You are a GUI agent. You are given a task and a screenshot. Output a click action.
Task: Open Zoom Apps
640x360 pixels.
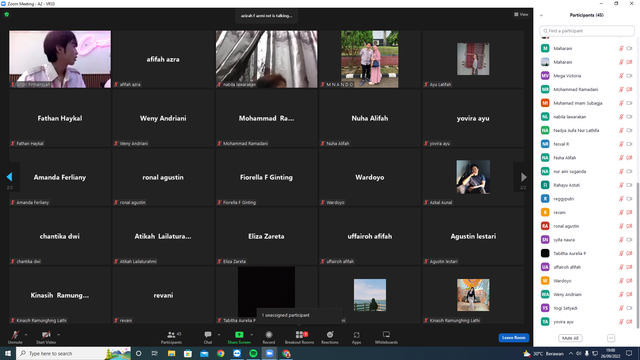pyautogui.click(x=356, y=337)
